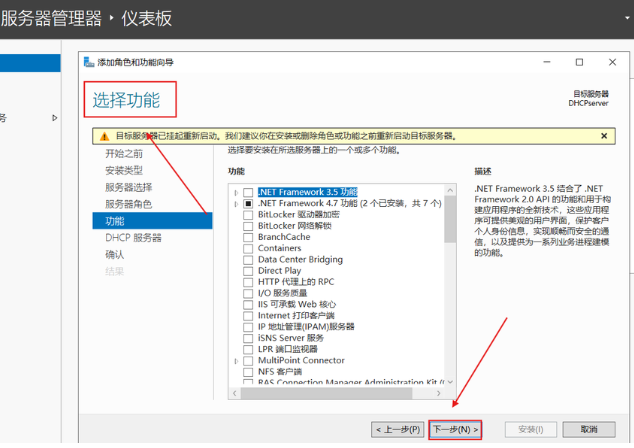Screen dimensions: 634x448
Task: Jump to the 安装类型 step
Action: [124, 170]
